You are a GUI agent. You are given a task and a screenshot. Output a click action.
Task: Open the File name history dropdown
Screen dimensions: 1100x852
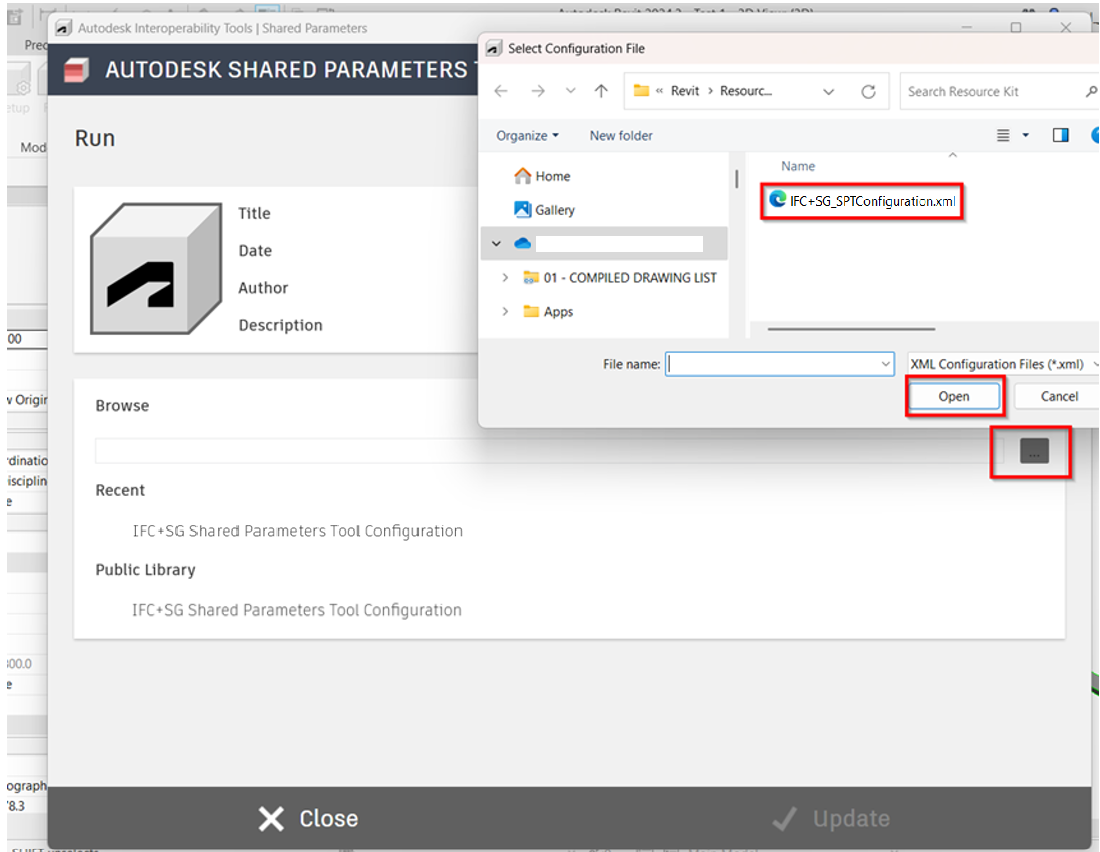point(885,364)
